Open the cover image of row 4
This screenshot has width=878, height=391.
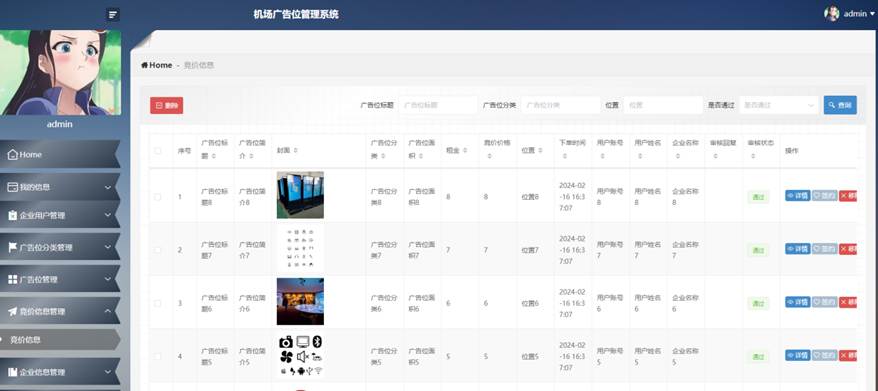tap(300, 355)
